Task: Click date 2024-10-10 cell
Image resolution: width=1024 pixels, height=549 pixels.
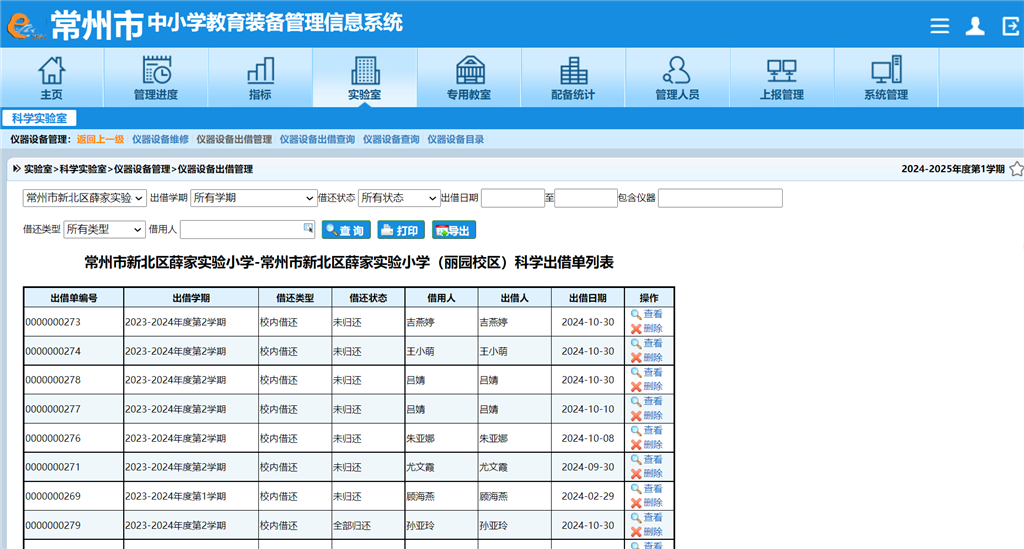Action: [588, 409]
